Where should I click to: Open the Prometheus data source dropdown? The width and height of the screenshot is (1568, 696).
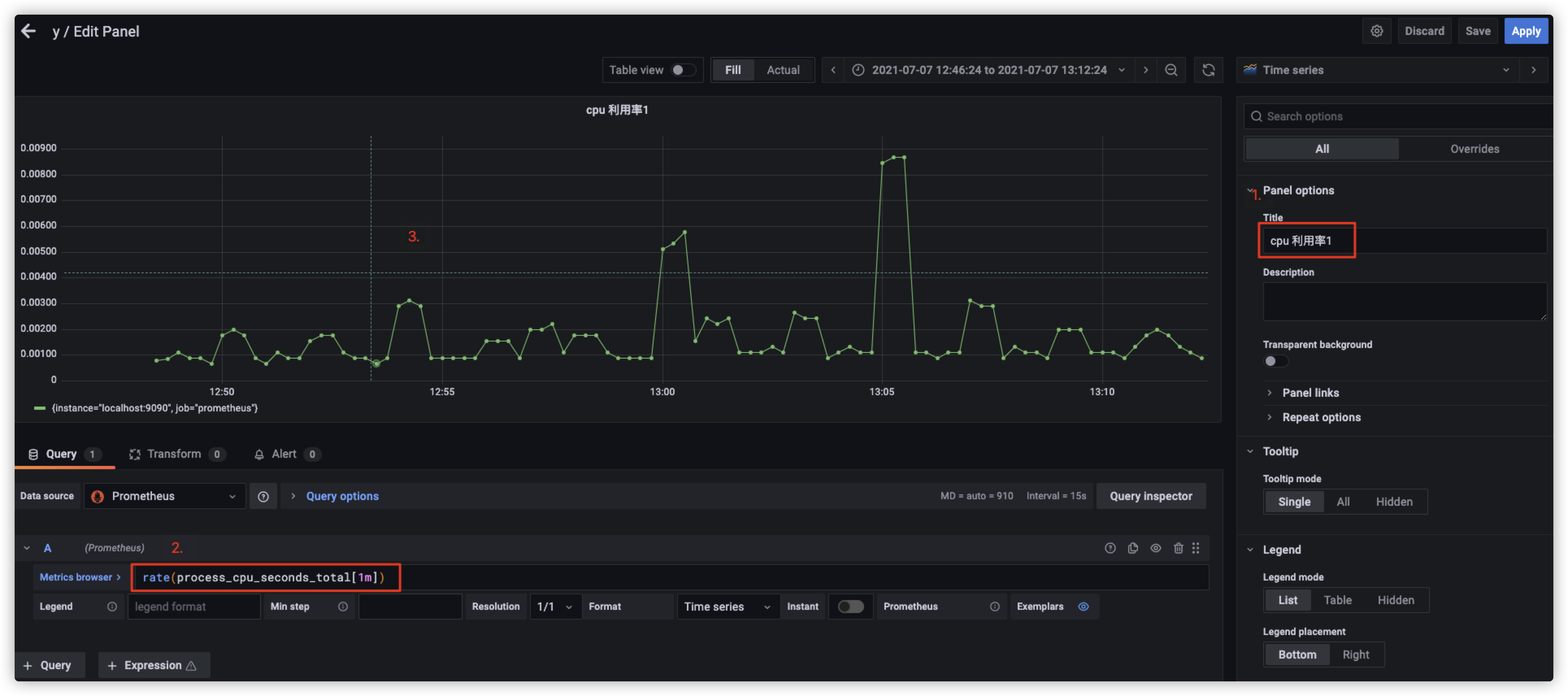[164, 496]
